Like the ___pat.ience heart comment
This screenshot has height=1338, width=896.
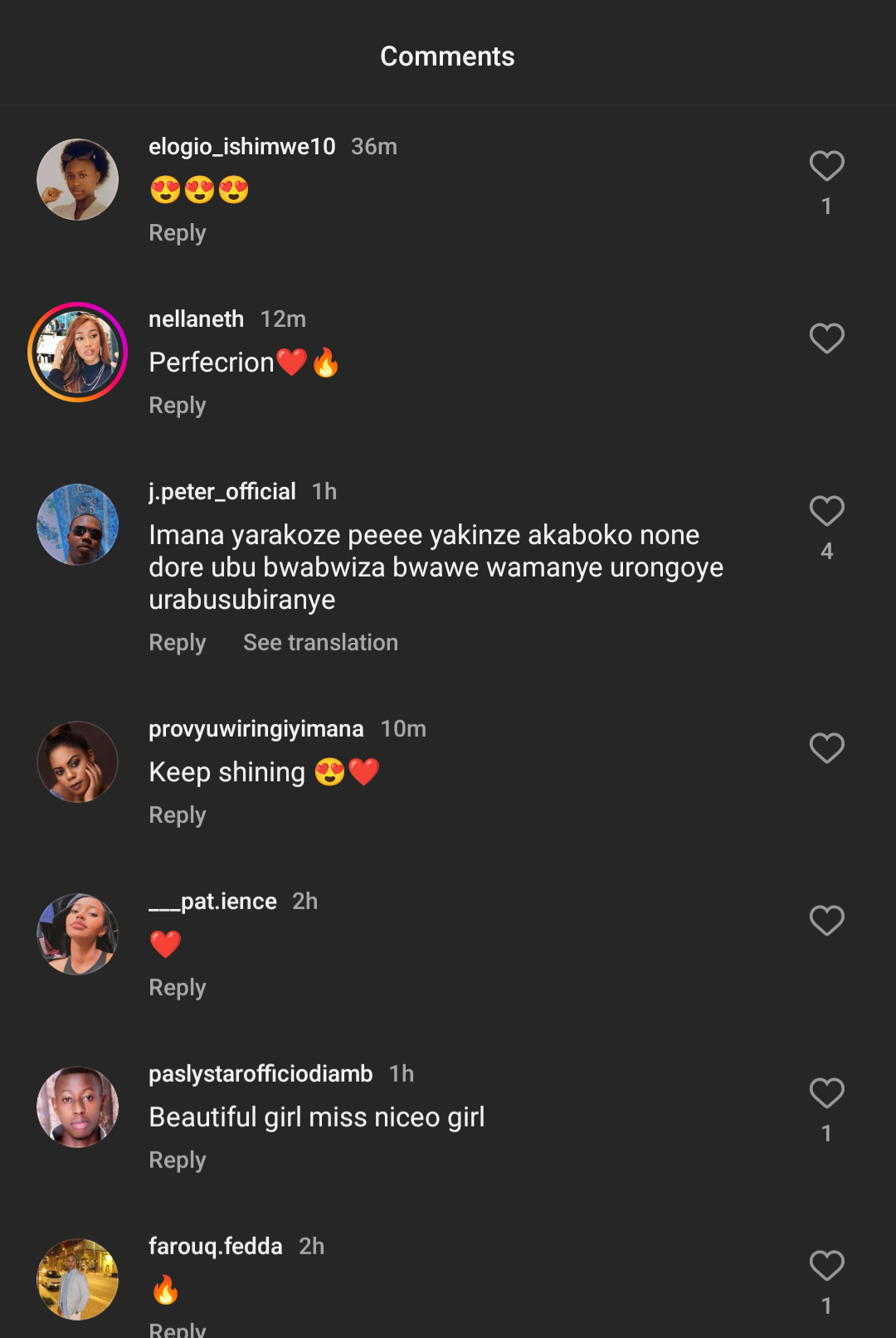point(826,921)
